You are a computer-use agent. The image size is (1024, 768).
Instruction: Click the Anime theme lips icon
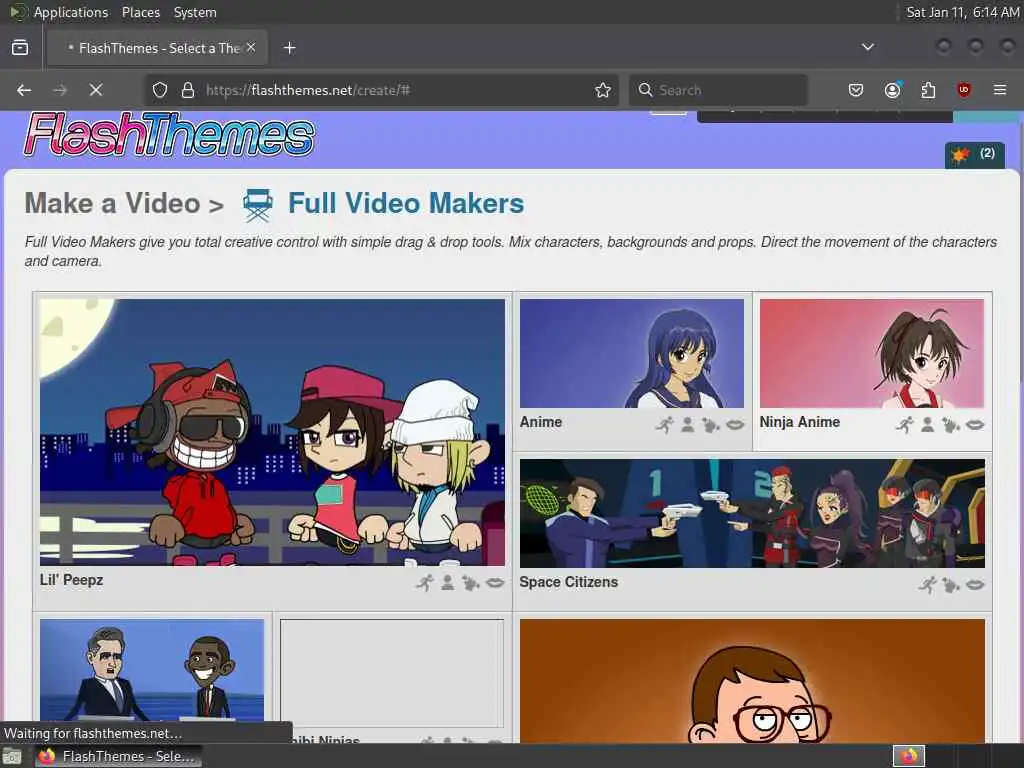point(735,425)
